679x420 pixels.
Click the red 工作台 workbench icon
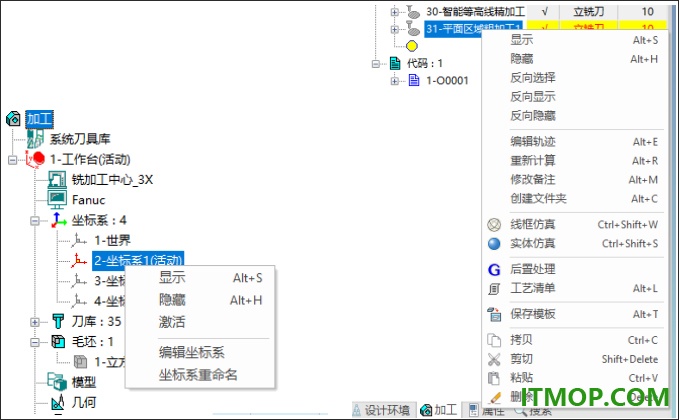point(36,159)
